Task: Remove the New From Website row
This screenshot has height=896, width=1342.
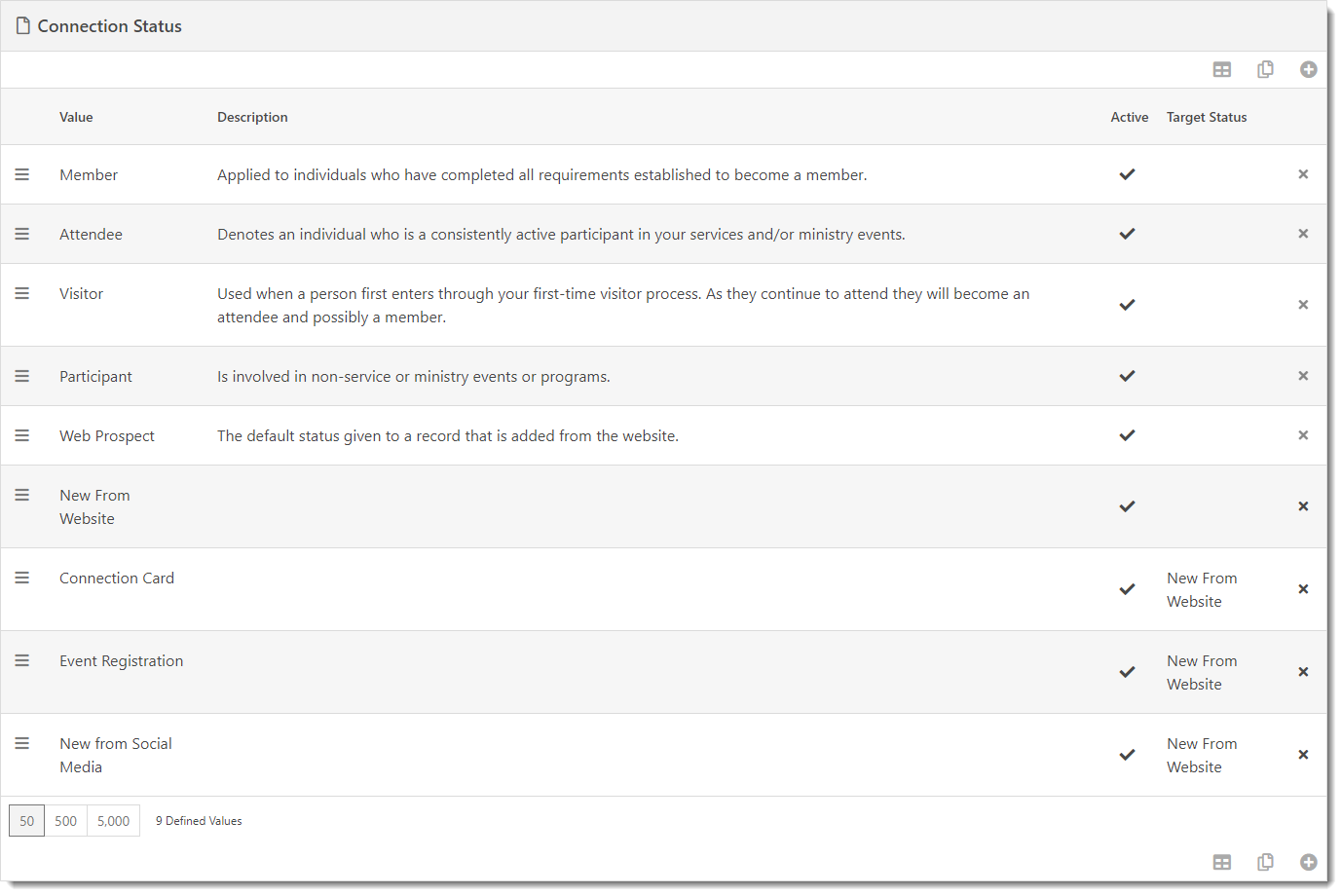Action: pos(1303,506)
